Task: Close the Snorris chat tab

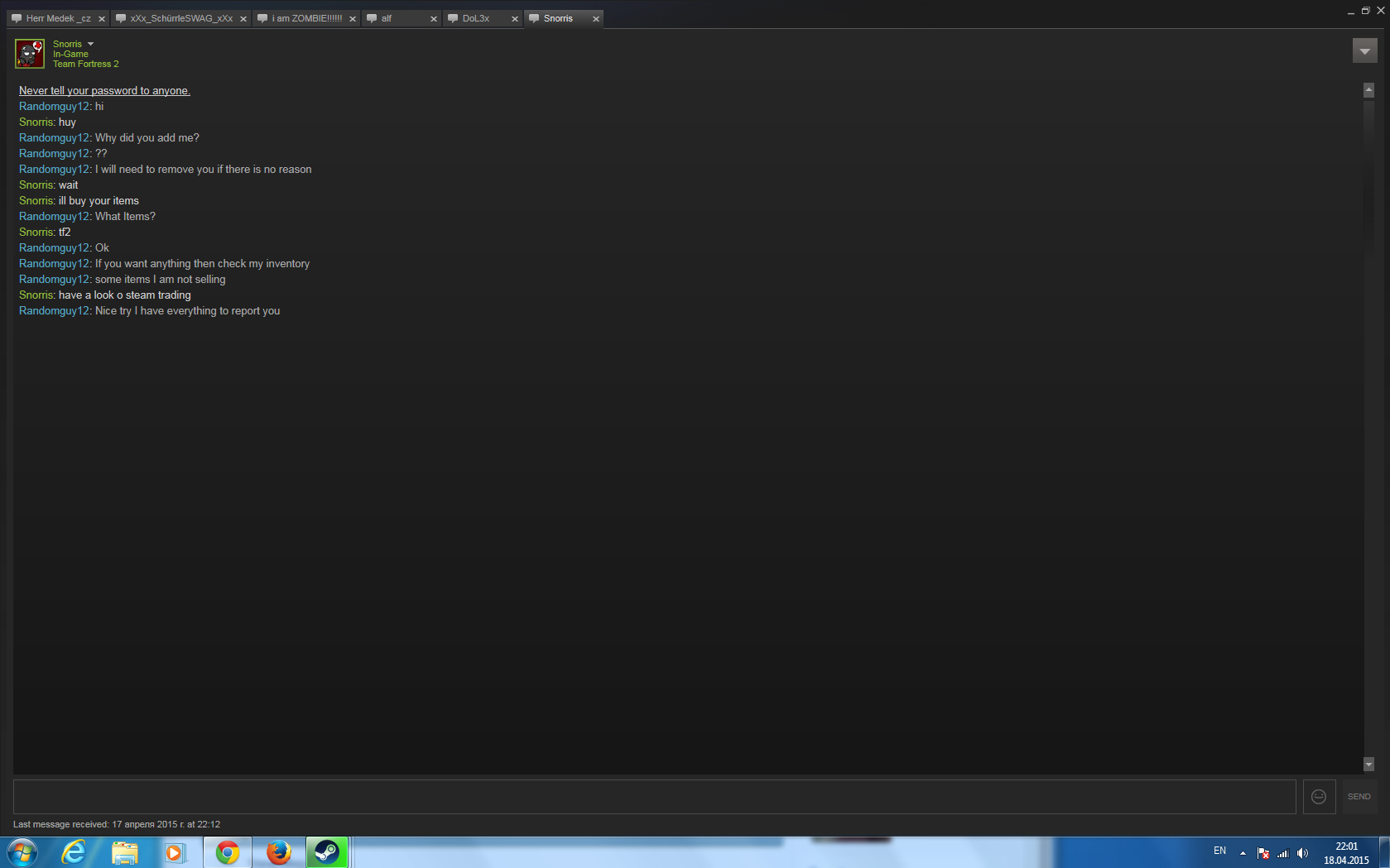Action: click(595, 19)
